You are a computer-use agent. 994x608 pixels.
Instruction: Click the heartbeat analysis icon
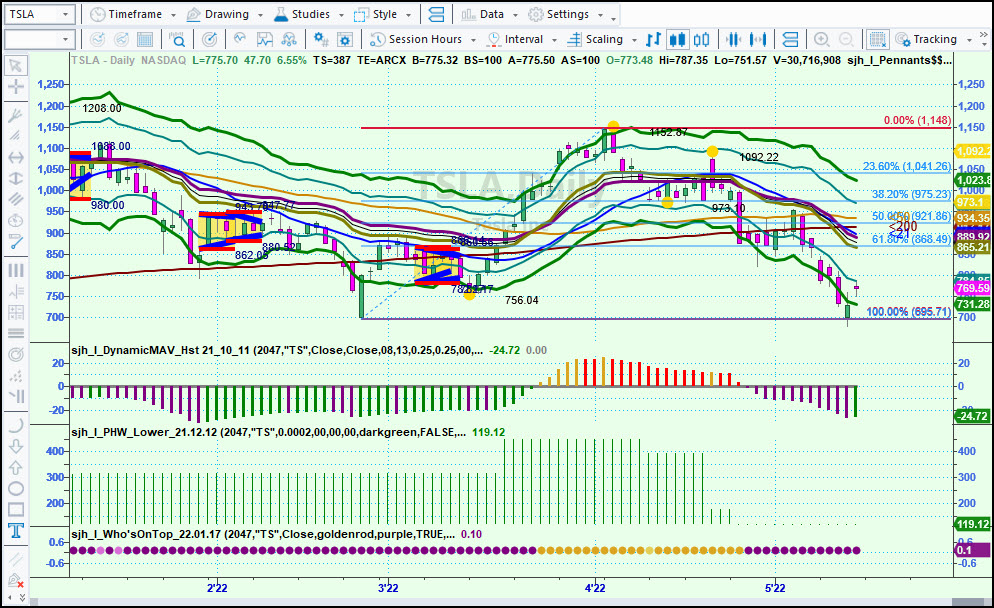click(x=240, y=39)
